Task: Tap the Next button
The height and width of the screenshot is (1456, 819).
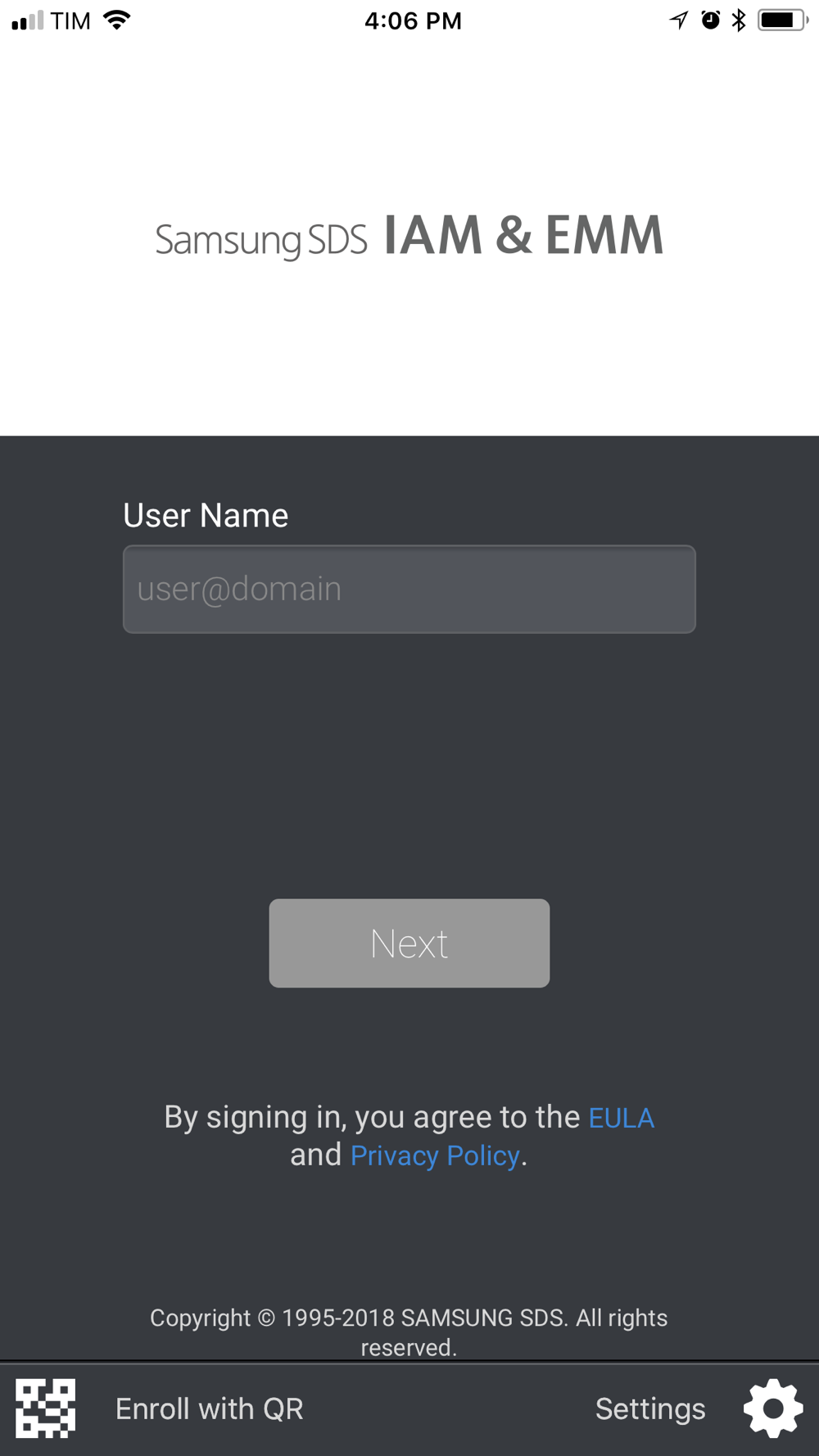Action: pyautogui.click(x=409, y=943)
